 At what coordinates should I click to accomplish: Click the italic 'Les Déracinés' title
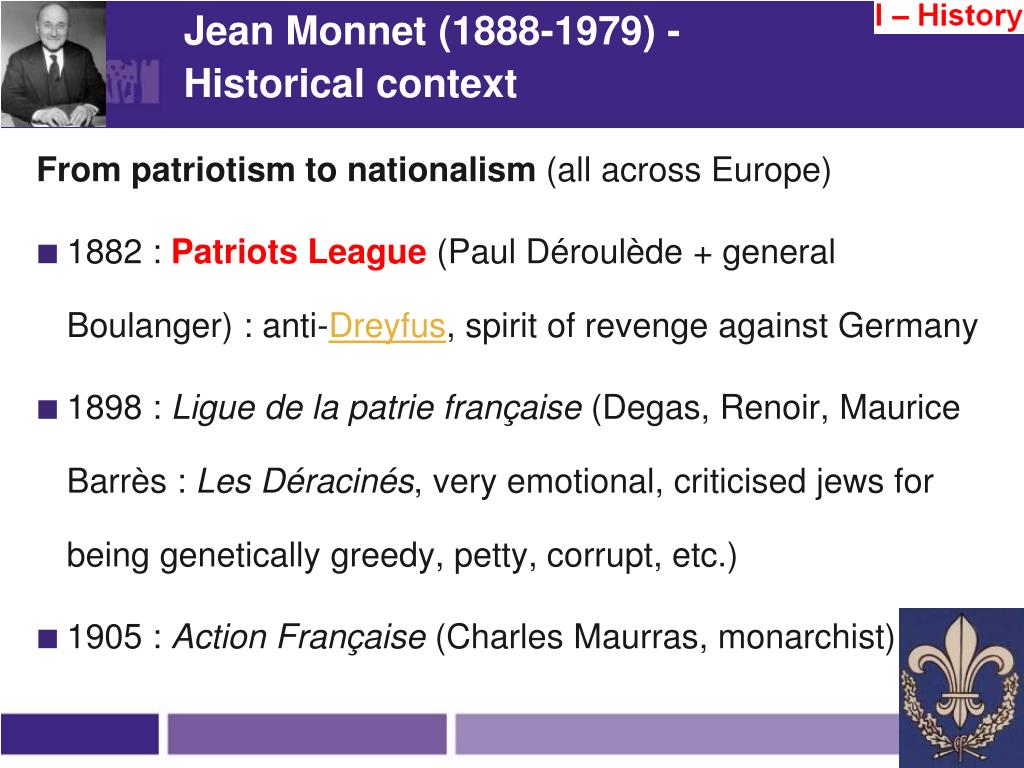306,481
